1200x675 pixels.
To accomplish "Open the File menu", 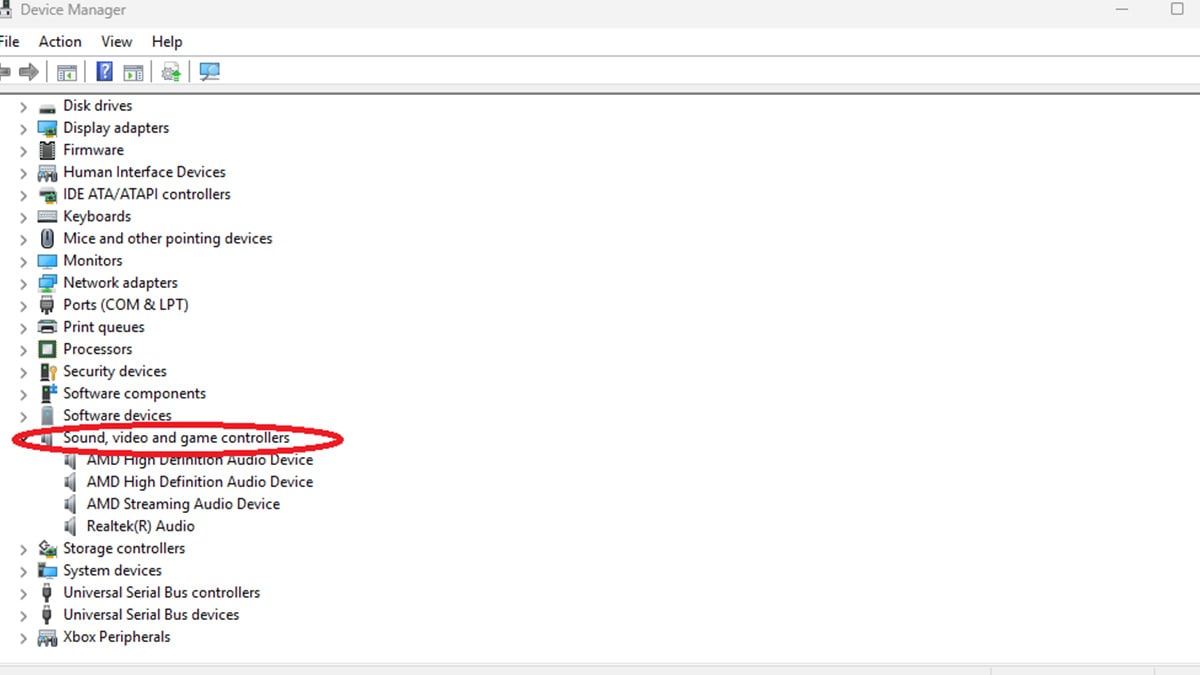I will pyautogui.click(x=9, y=41).
